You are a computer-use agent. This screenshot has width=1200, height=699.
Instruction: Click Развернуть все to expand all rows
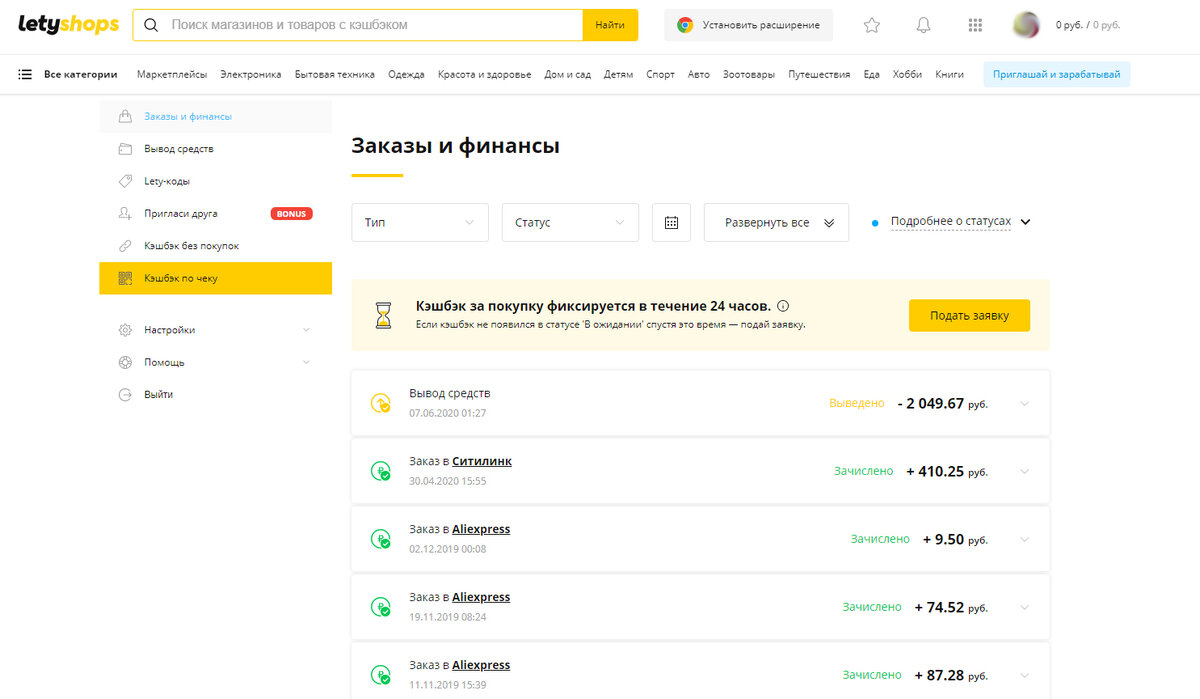(776, 222)
